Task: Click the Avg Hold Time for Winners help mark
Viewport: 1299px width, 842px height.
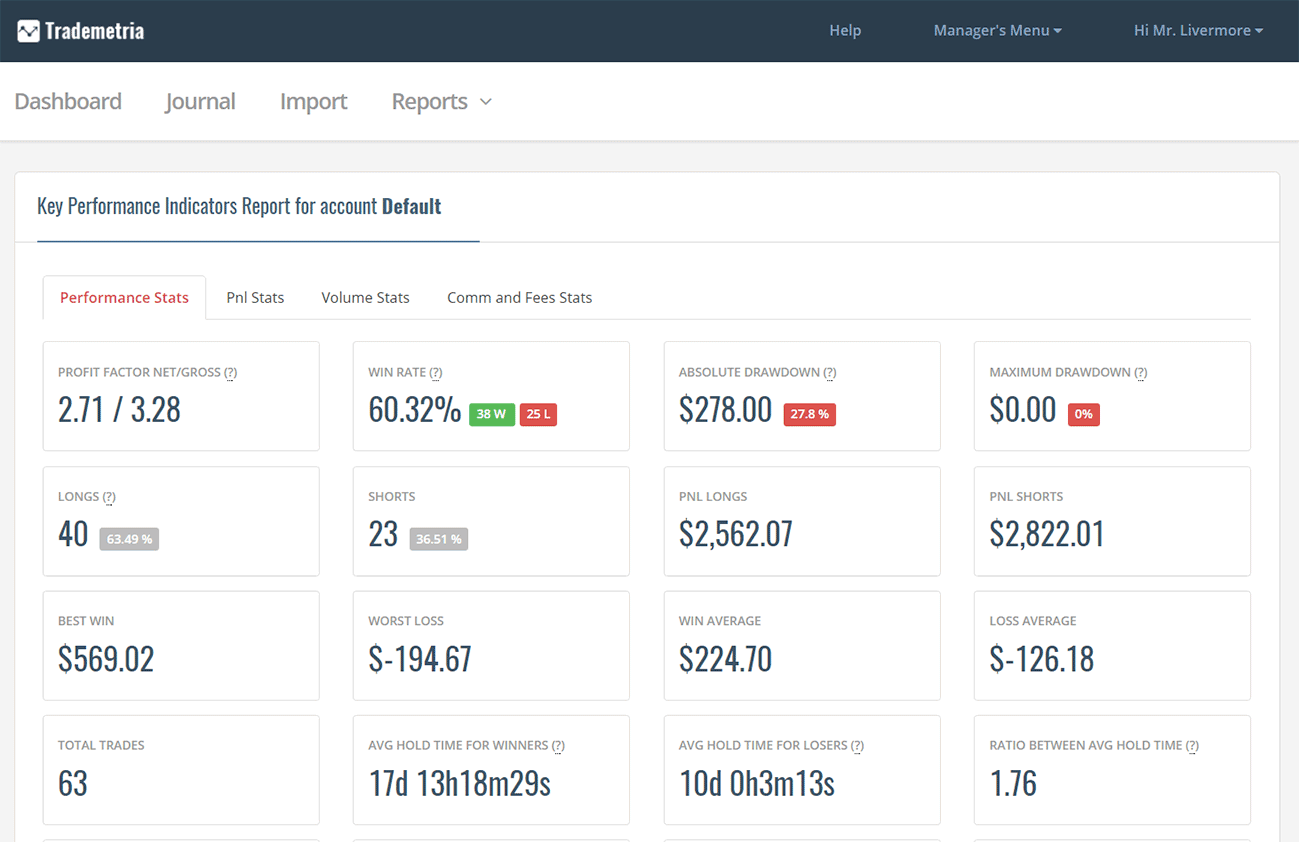Action: point(558,746)
